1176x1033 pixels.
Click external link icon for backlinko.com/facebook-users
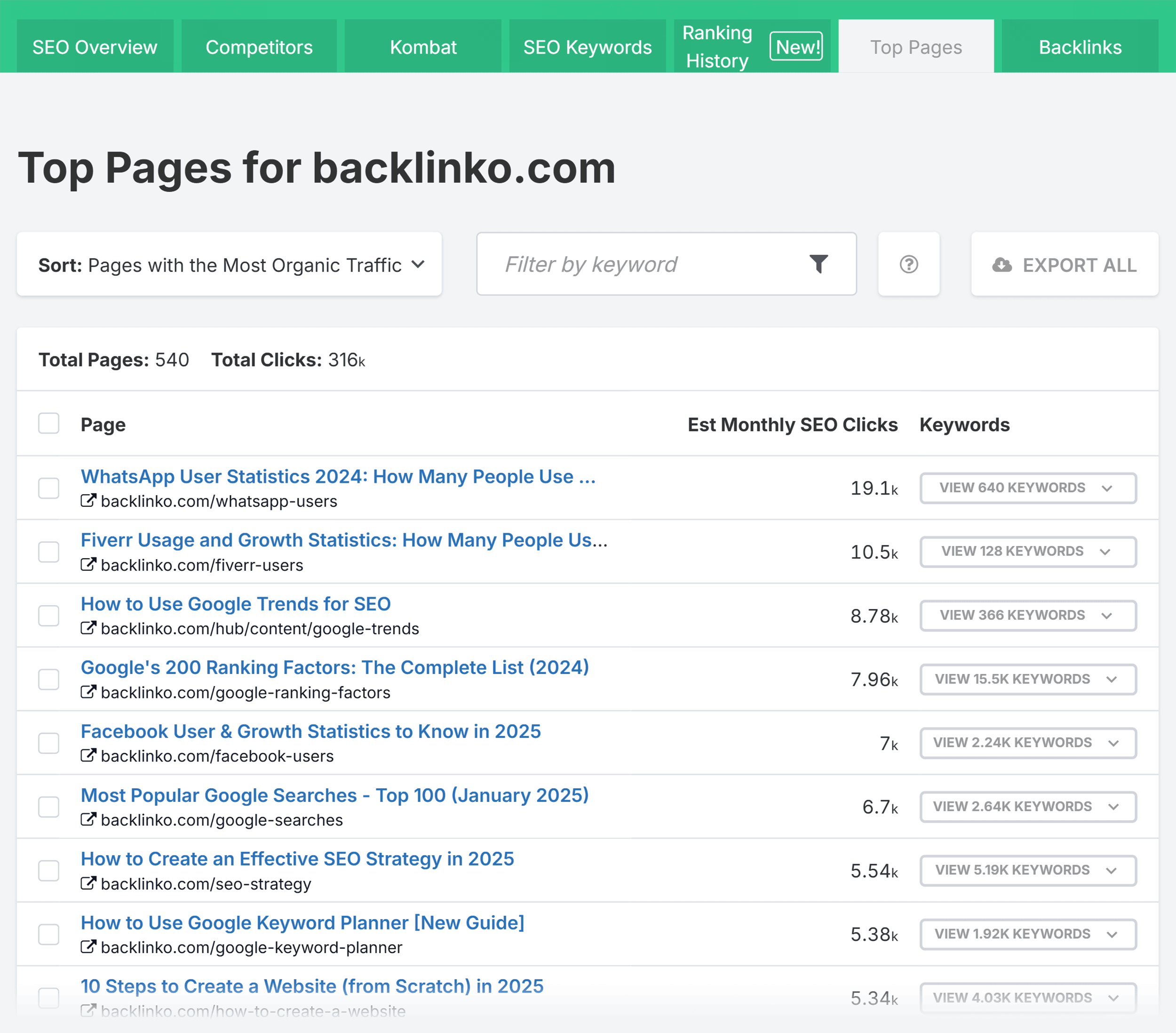(88, 756)
